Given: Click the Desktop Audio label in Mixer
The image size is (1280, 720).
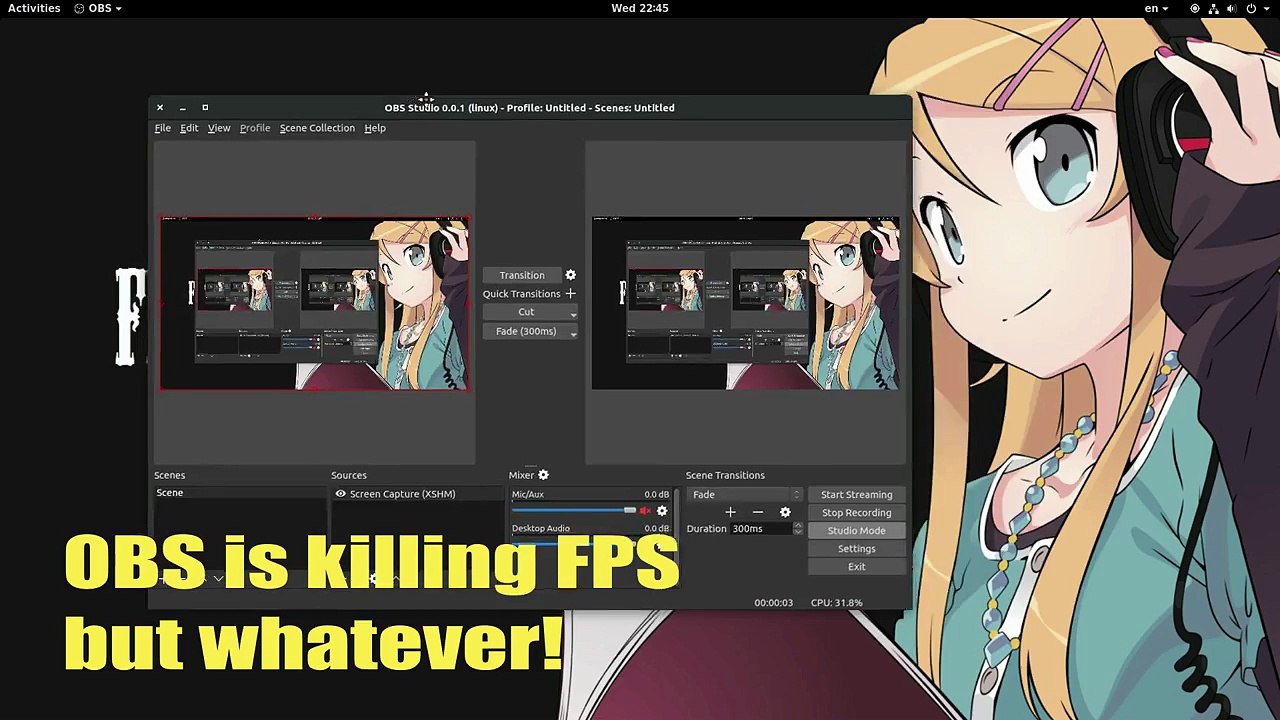Looking at the screenshot, I should (x=540, y=528).
